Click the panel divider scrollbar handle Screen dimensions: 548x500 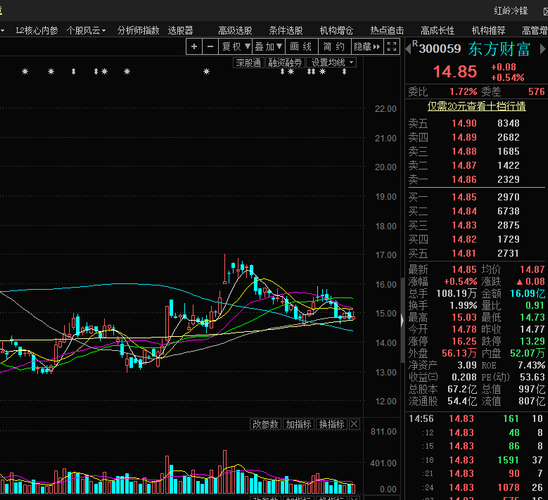(402, 320)
